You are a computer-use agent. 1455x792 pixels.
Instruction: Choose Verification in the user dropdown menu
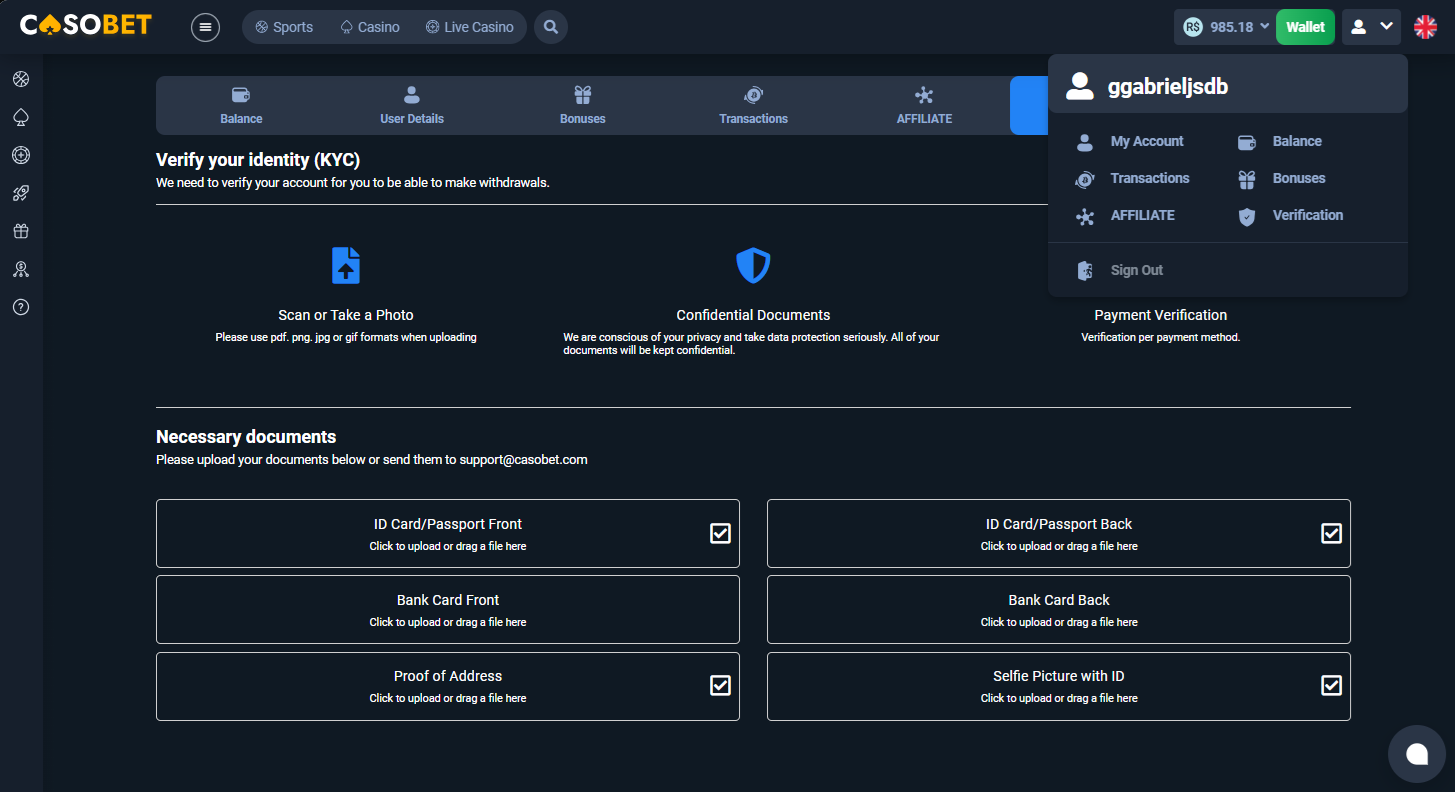click(1291, 216)
